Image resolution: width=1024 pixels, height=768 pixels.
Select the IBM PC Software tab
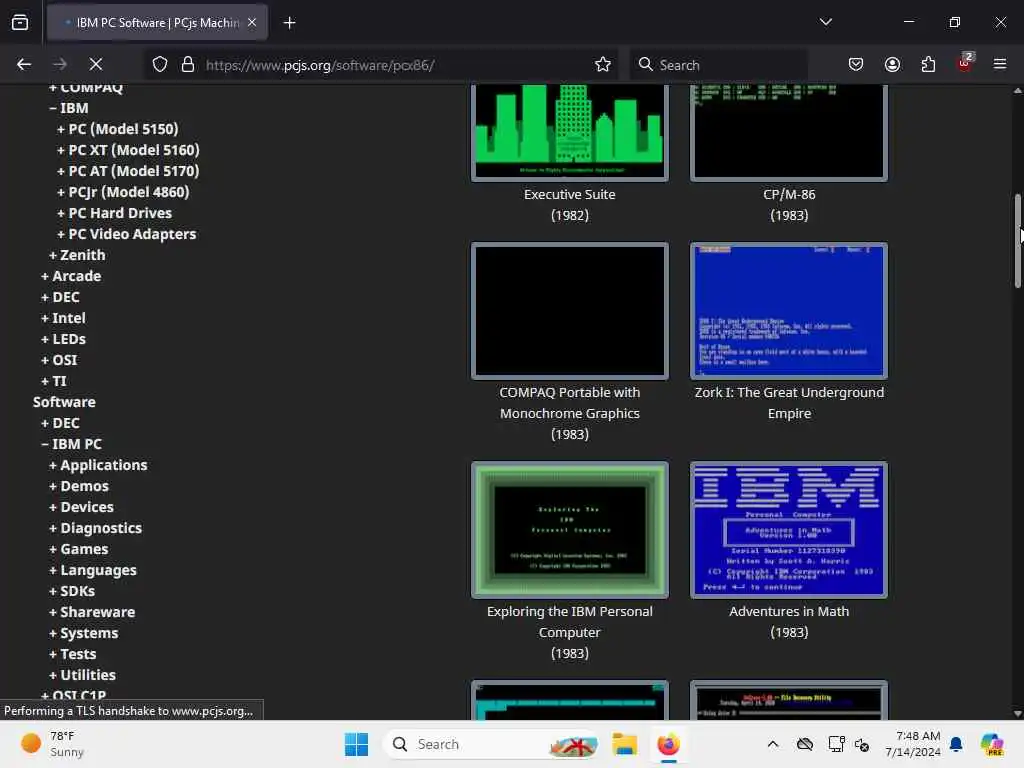(157, 22)
